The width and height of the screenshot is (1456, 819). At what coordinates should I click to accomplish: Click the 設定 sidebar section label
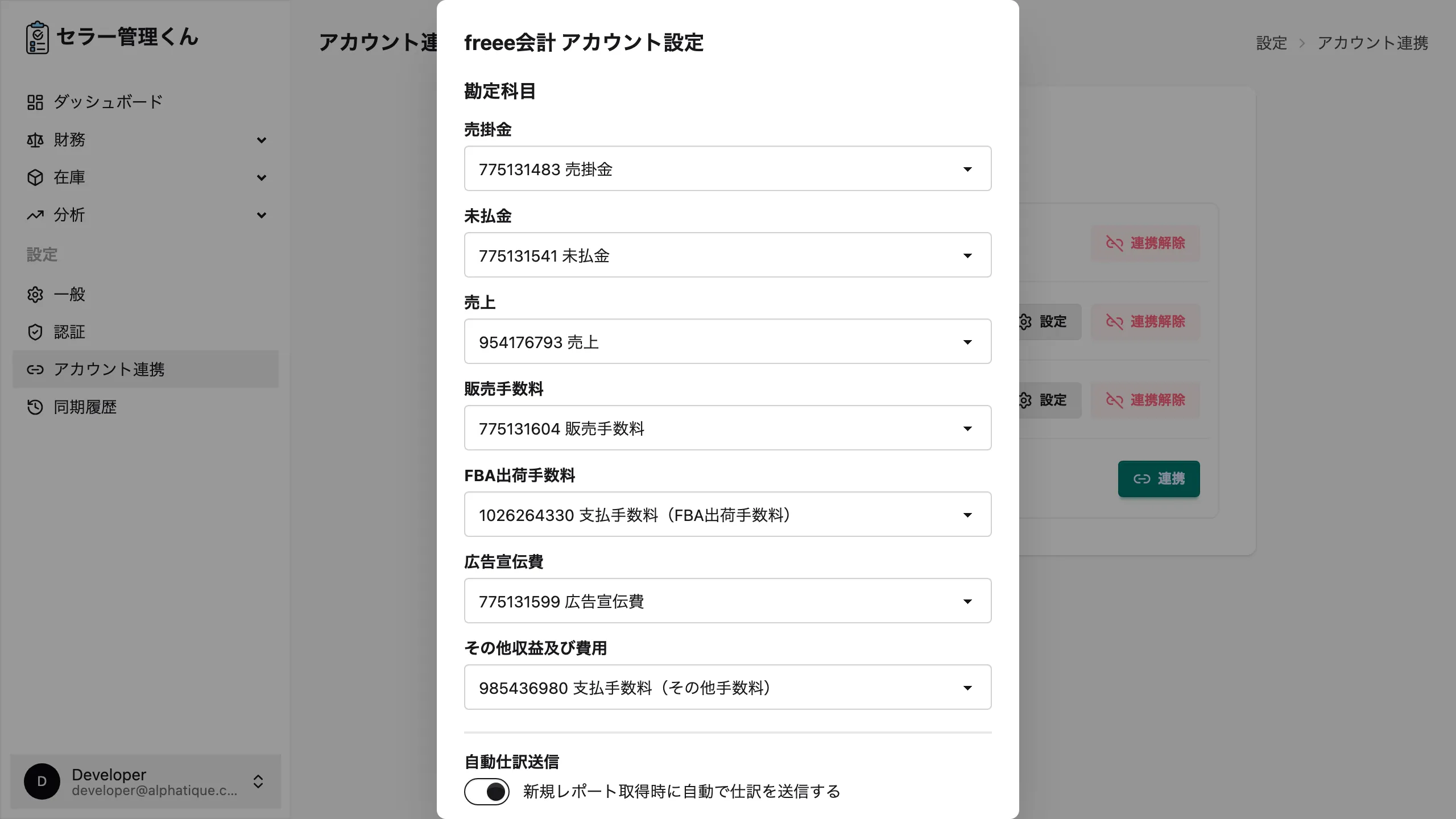(x=42, y=255)
